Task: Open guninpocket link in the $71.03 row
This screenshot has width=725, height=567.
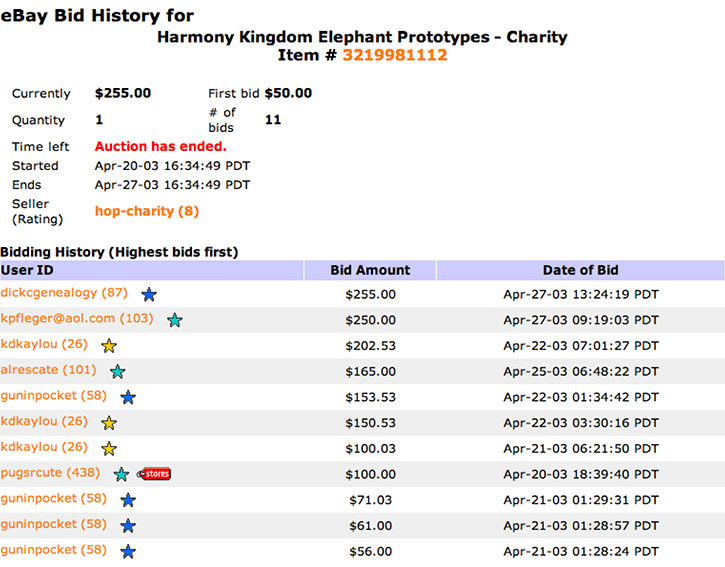Action: pyautogui.click(x=54, y=499)
